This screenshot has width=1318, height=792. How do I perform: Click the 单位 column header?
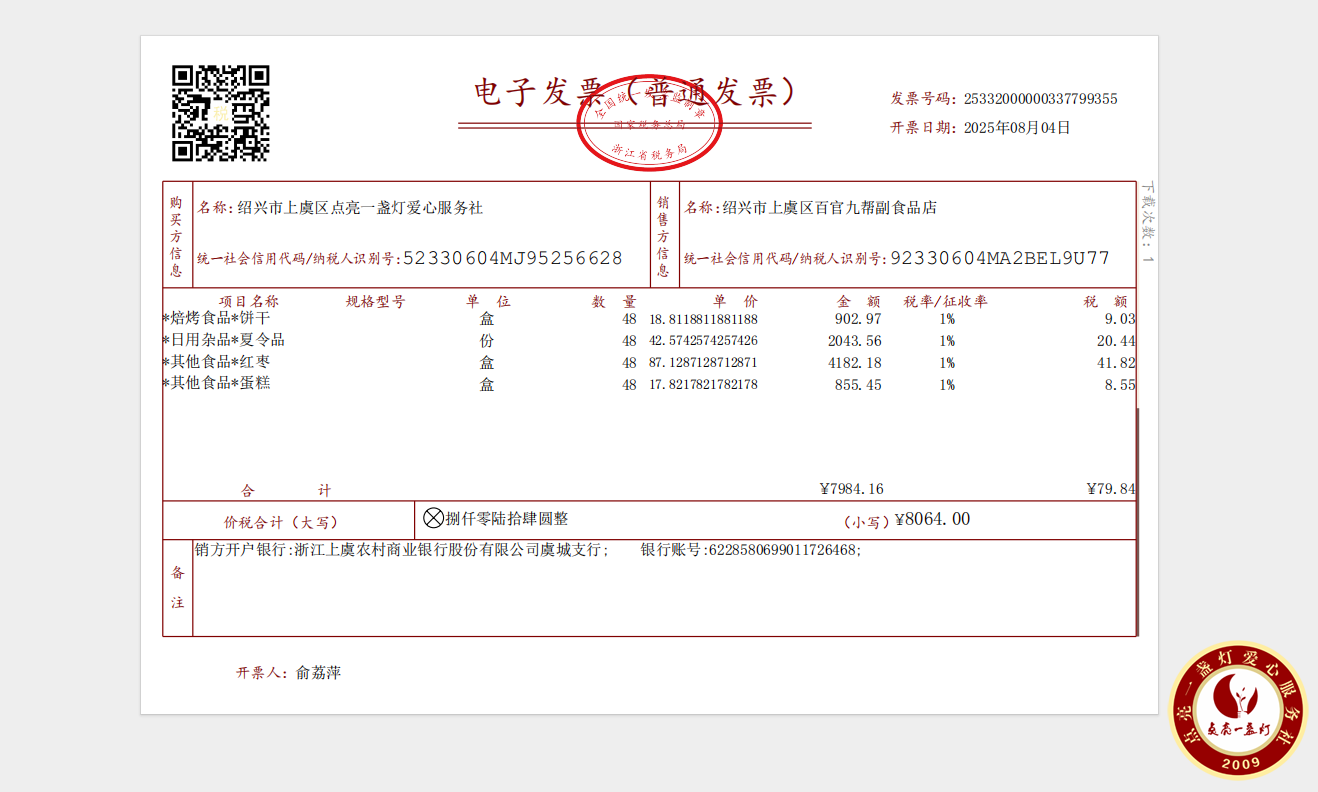488,301
